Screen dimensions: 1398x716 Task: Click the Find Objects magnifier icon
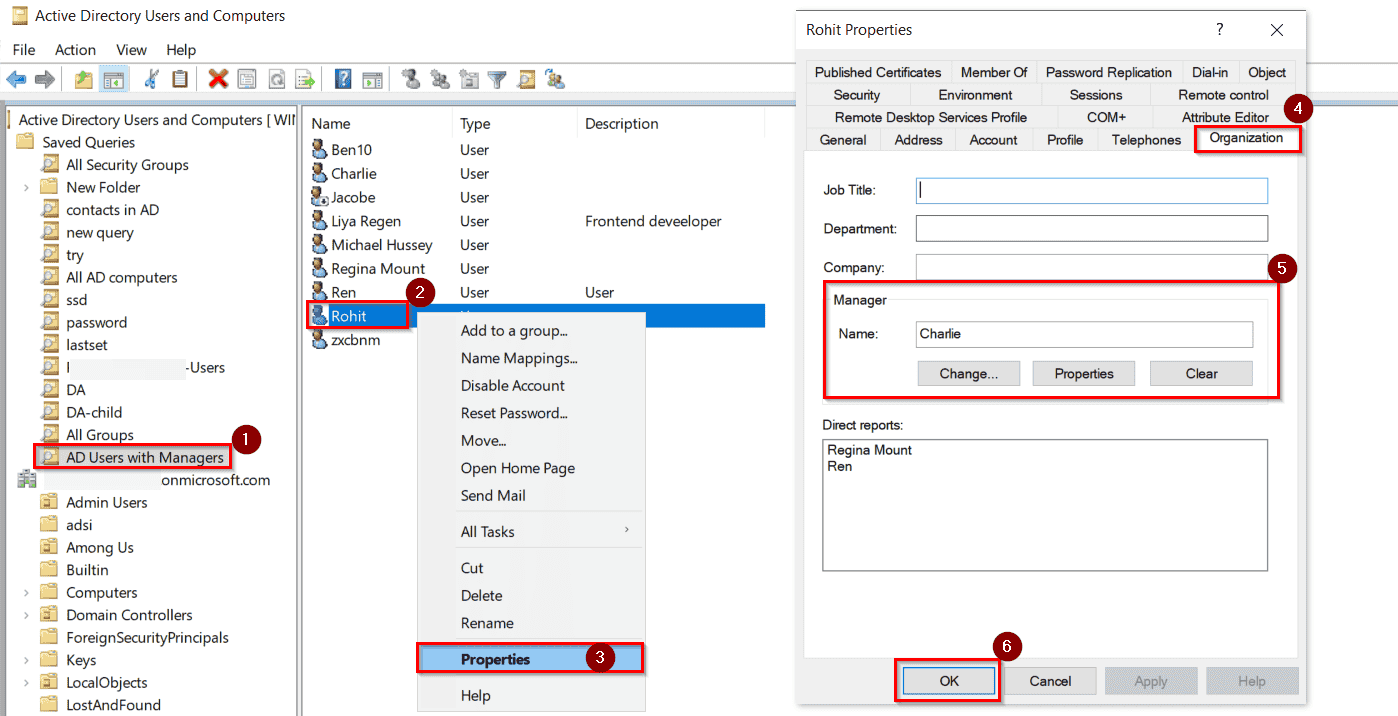coord(526,79)
